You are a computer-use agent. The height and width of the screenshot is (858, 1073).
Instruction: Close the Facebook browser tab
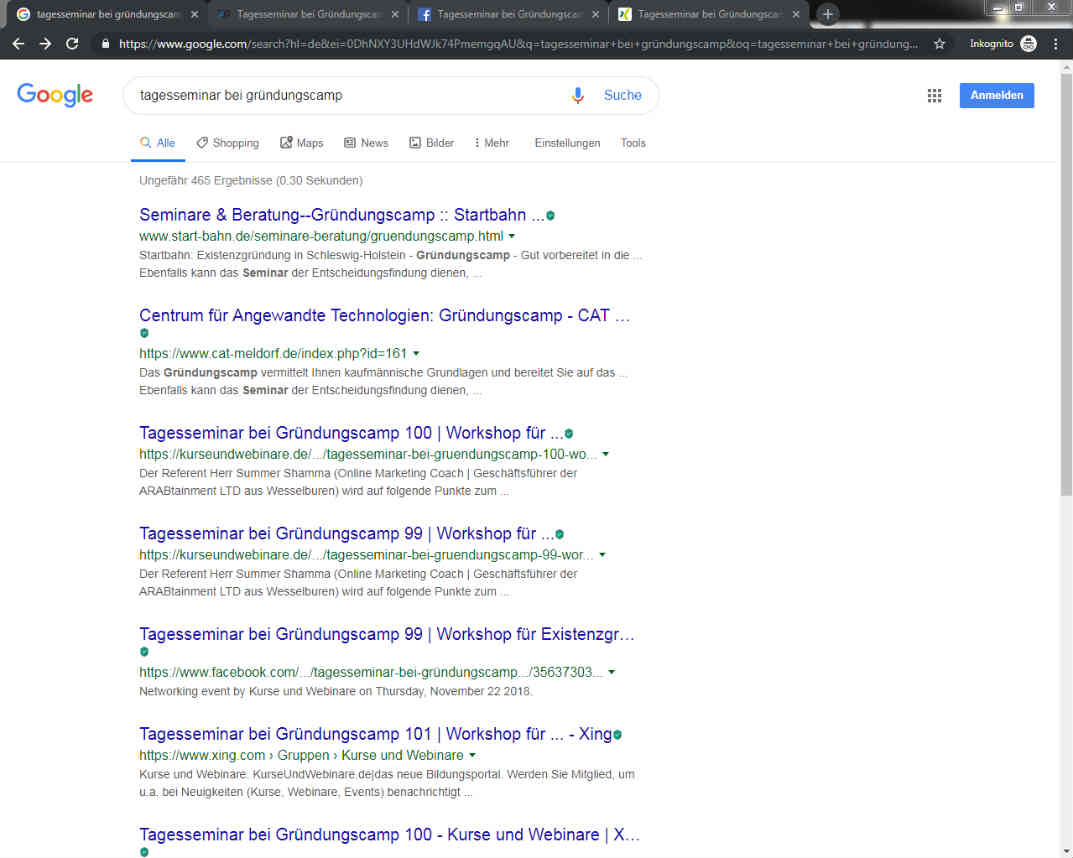(x=595, y=14)
